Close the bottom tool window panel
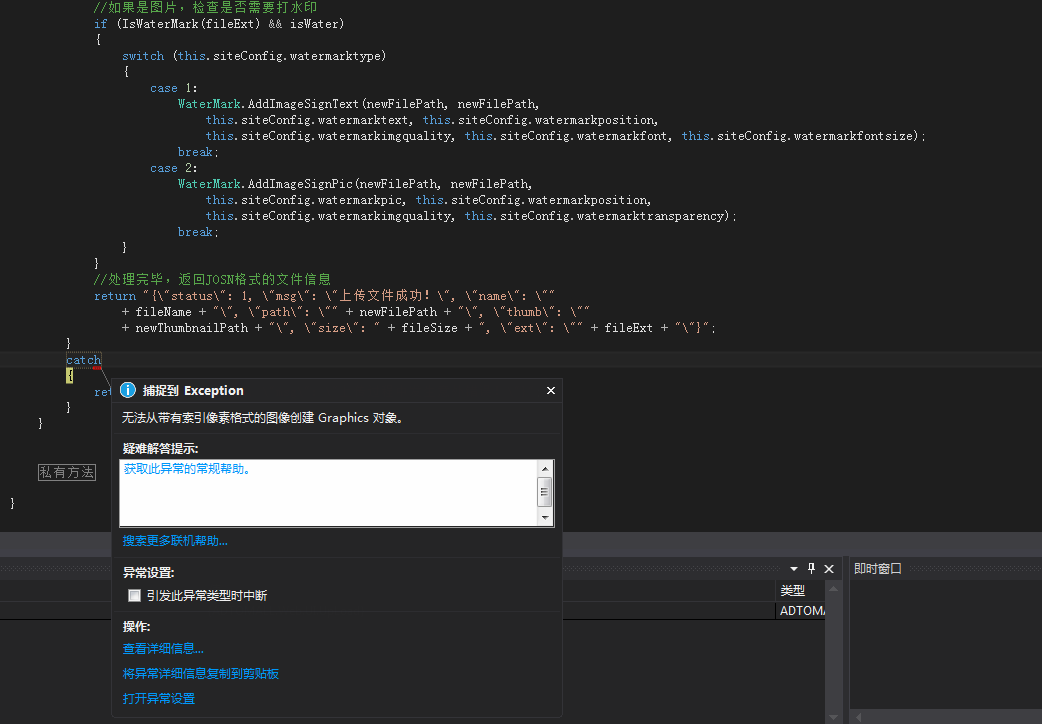This screenshot has width=1042, height=724. pos(829,568)
